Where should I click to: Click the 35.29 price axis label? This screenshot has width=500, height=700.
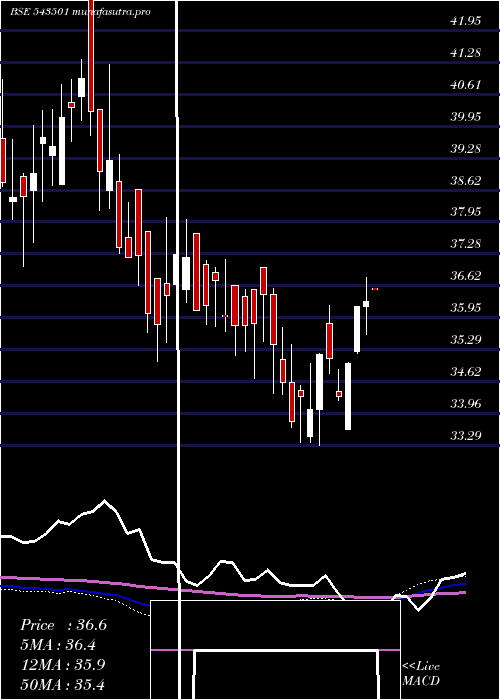coord(466,339)
